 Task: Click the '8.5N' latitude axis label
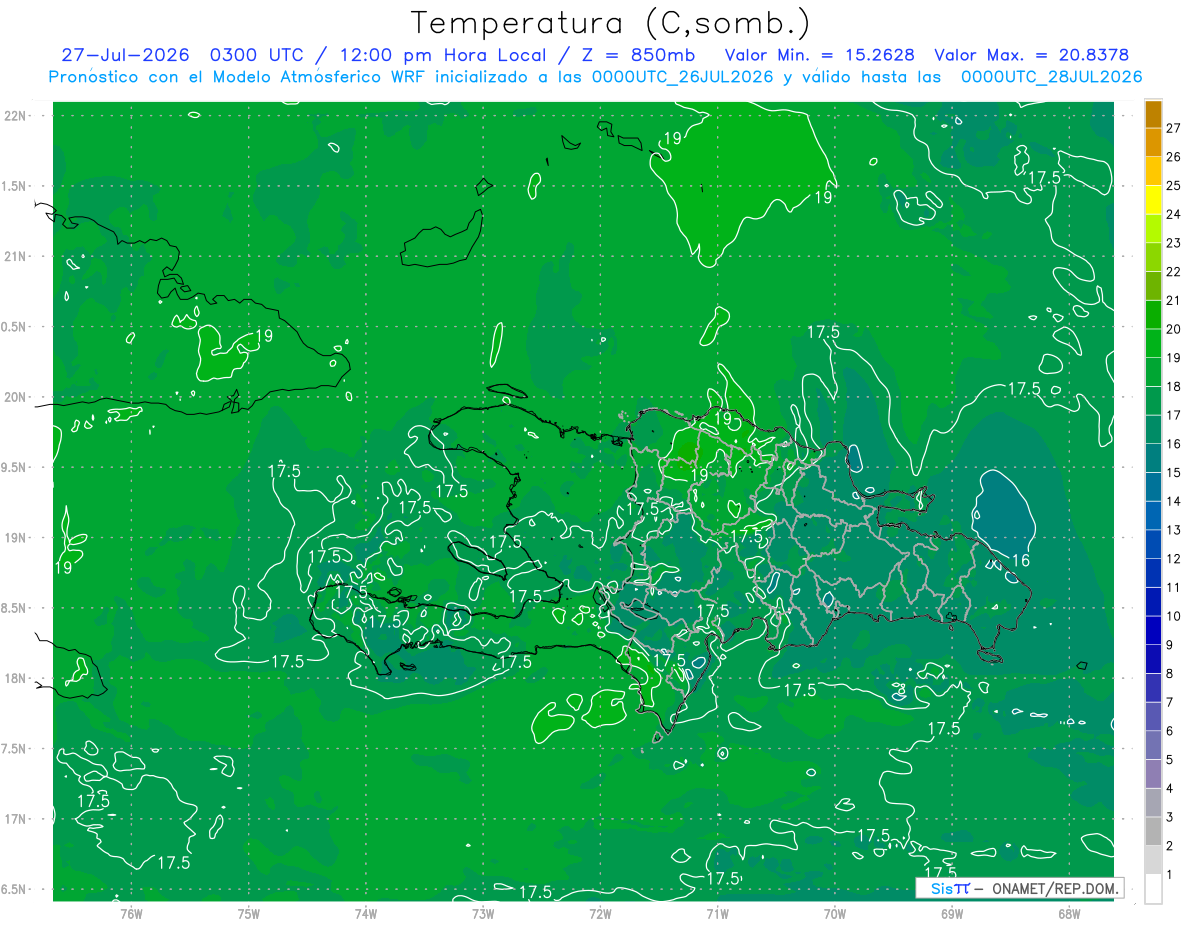click(15, 608)
